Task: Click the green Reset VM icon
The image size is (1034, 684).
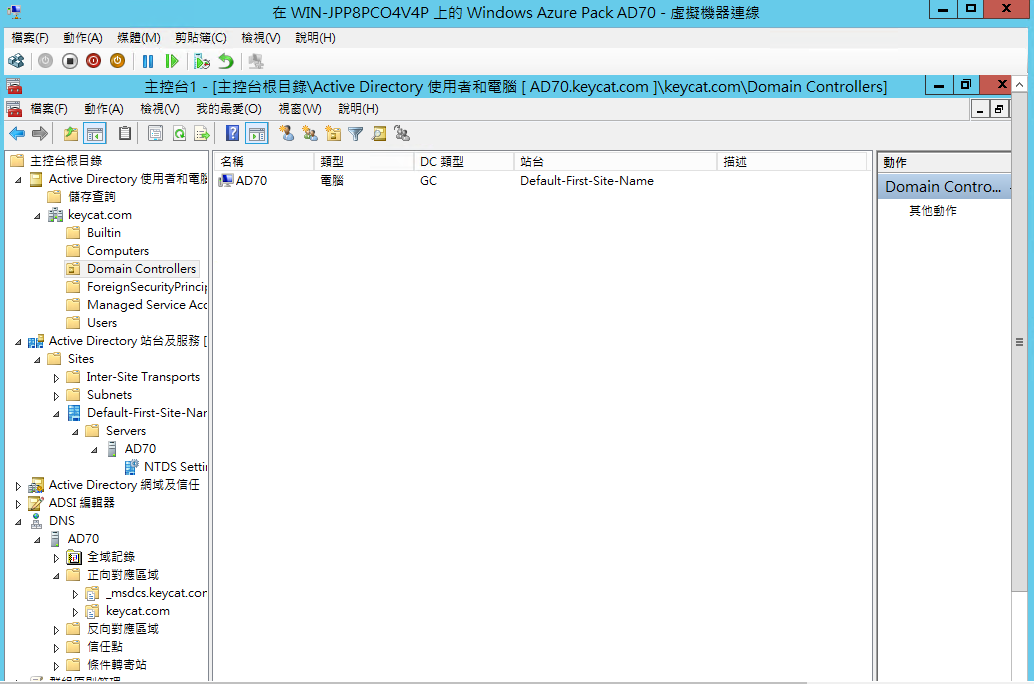Action: point(171,61)
